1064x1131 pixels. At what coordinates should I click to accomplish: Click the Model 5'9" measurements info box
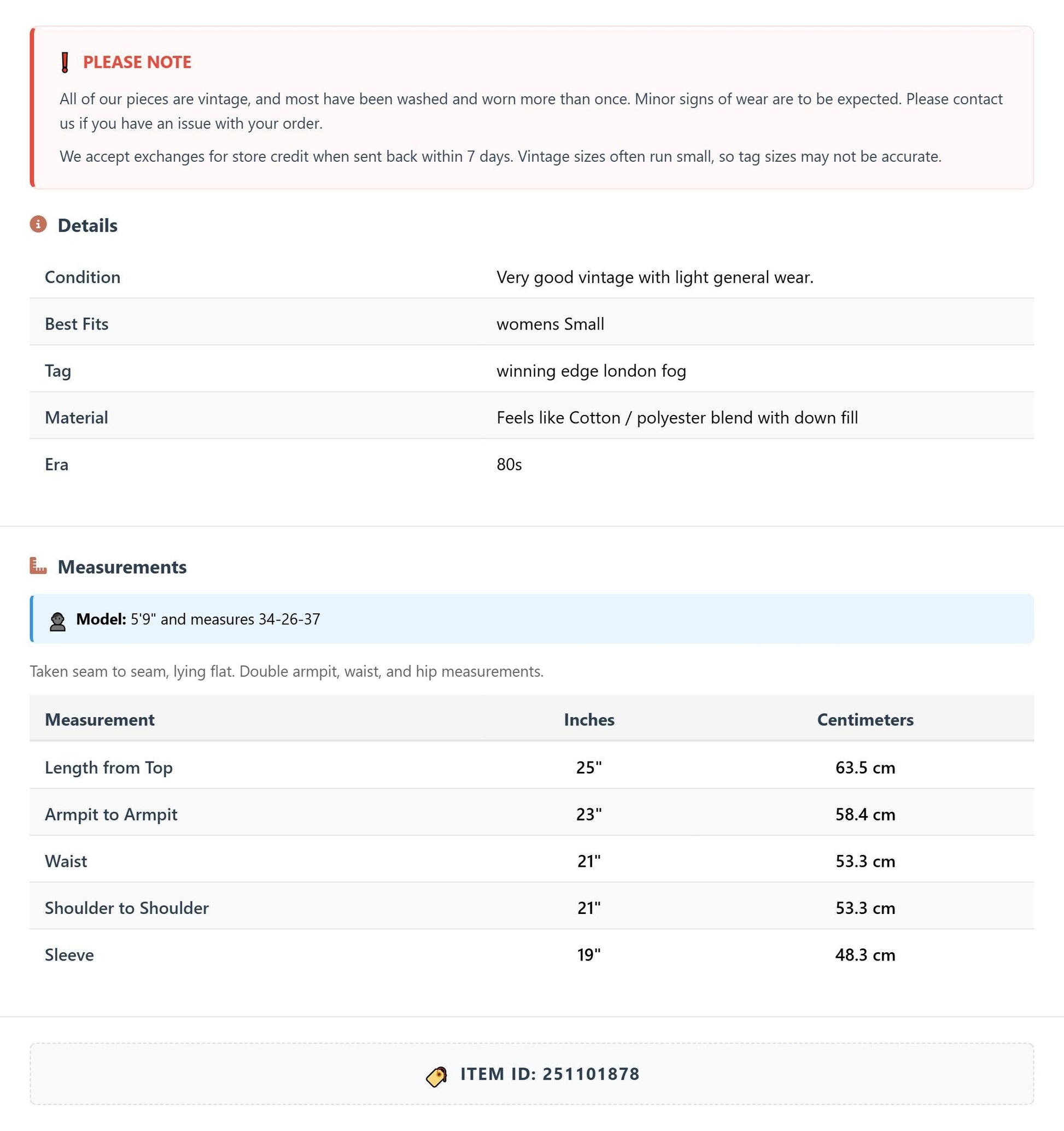532,619
